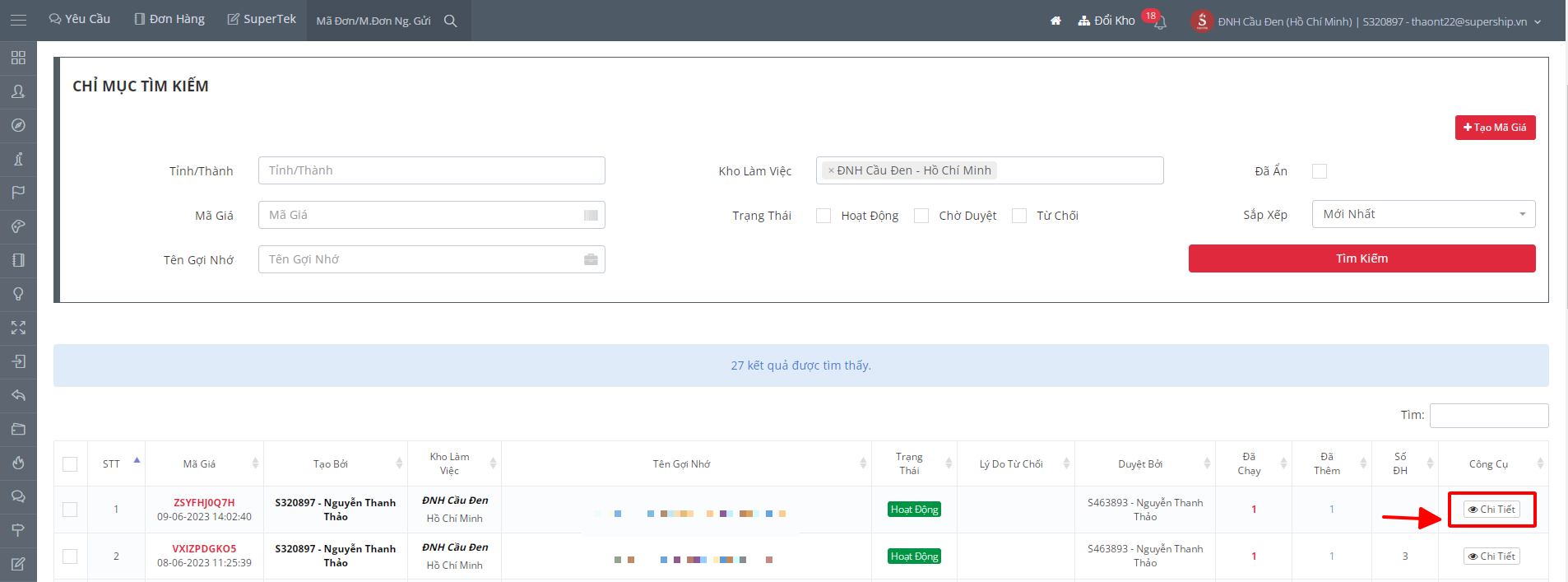
Task: Remove ĐNH Cầu Đen warehouse tag
Action: [831, 170]
